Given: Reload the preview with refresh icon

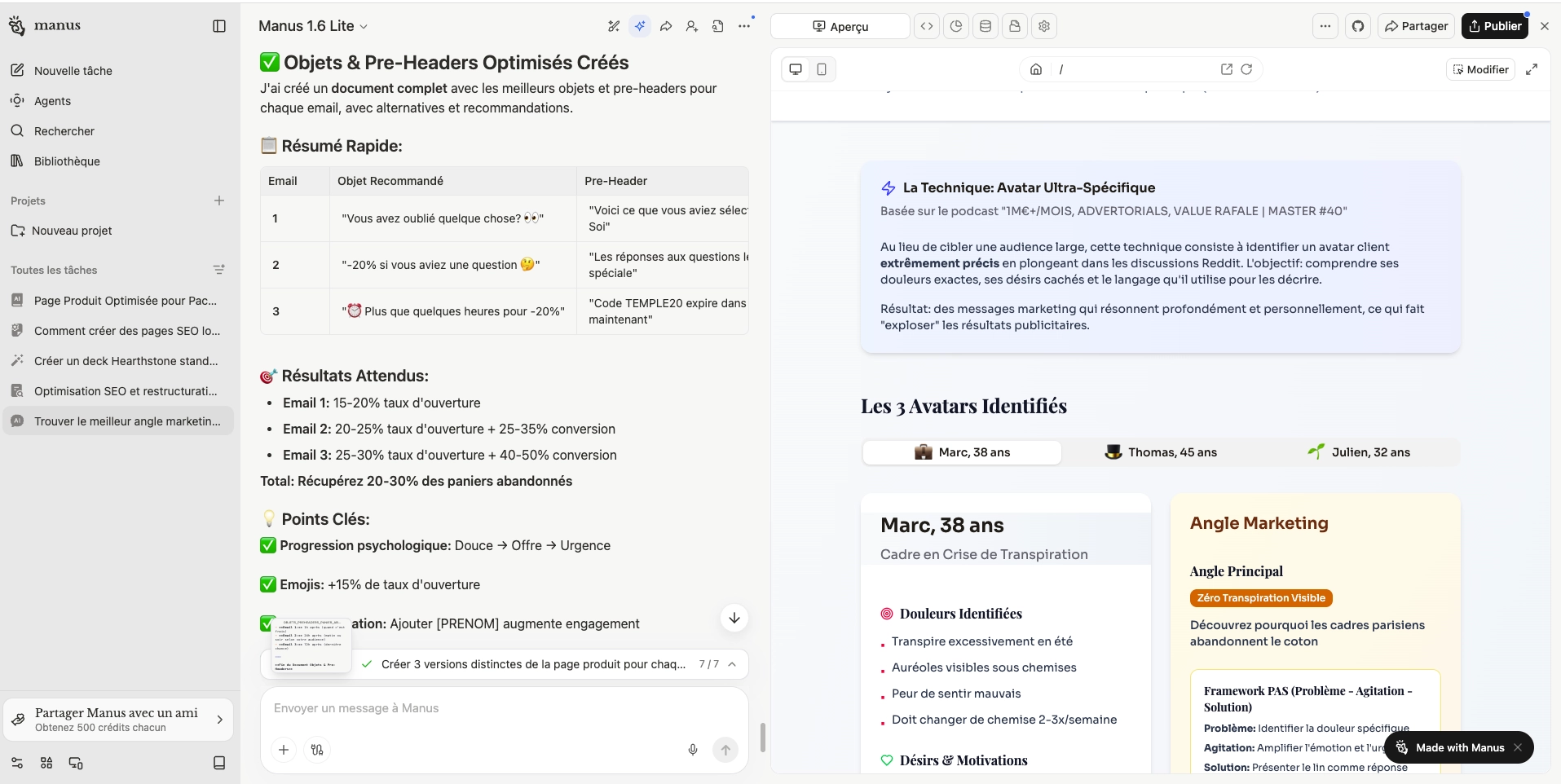Looking at the screenshot, I should coord(1246,69).
